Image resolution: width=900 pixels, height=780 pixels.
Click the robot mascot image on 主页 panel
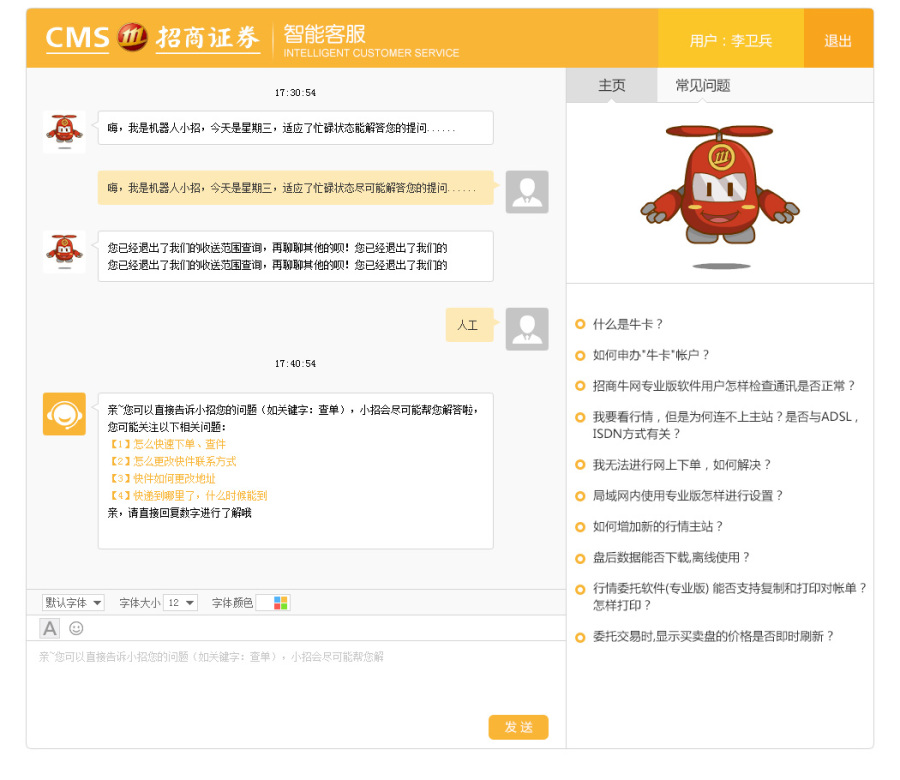pos(720,185)
